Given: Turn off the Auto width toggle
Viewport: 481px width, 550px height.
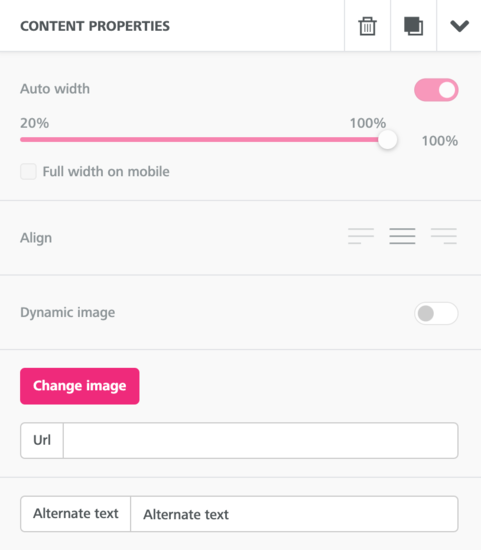Looking at the screenshot, I should (436, 90).
